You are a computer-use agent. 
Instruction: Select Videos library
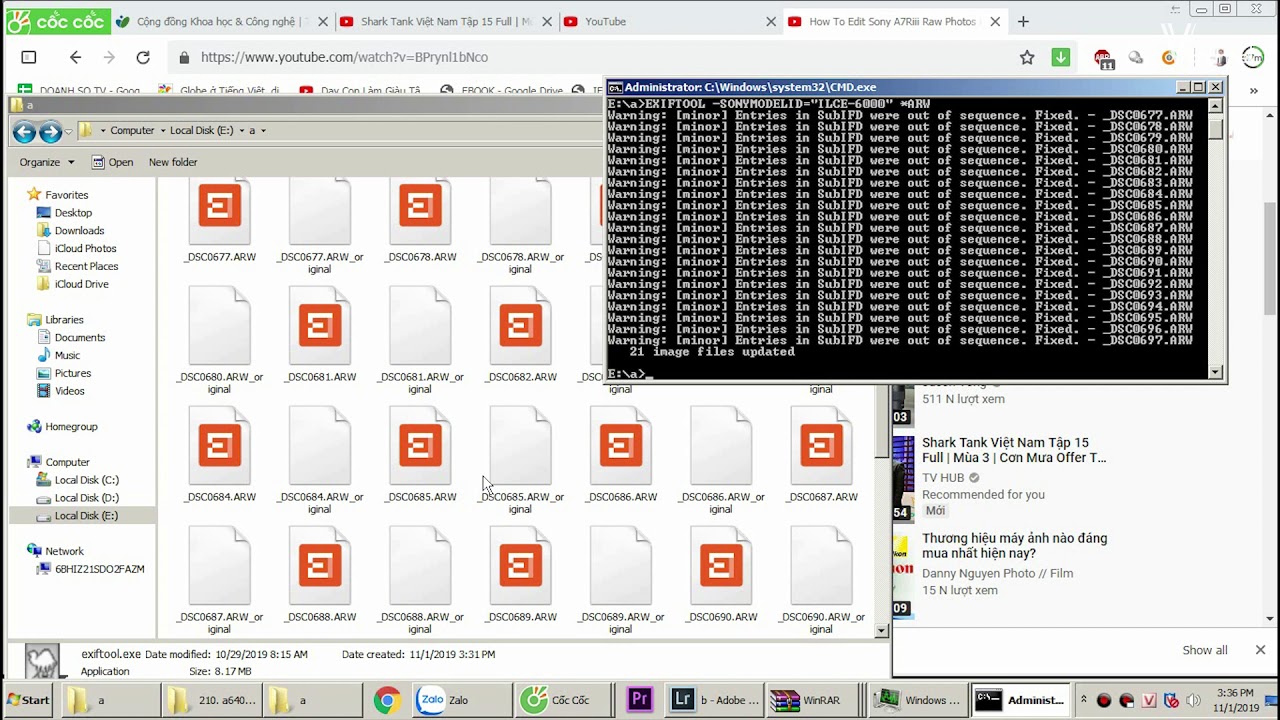[69, 391]
